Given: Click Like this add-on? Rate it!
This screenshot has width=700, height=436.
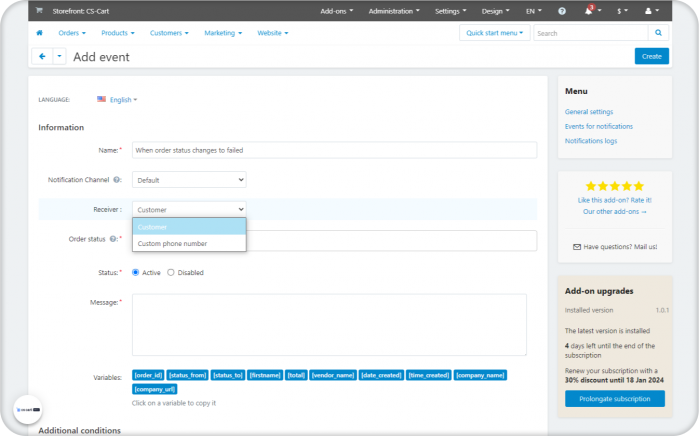Looking at the screenshot, I should (x=615, y=200).
